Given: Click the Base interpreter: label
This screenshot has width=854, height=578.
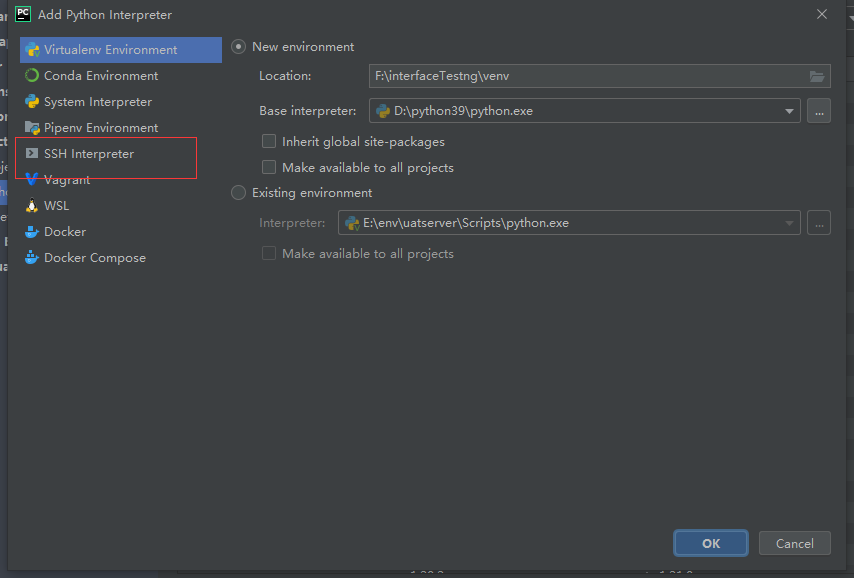Looking at the screenshot, I should 308,111.
